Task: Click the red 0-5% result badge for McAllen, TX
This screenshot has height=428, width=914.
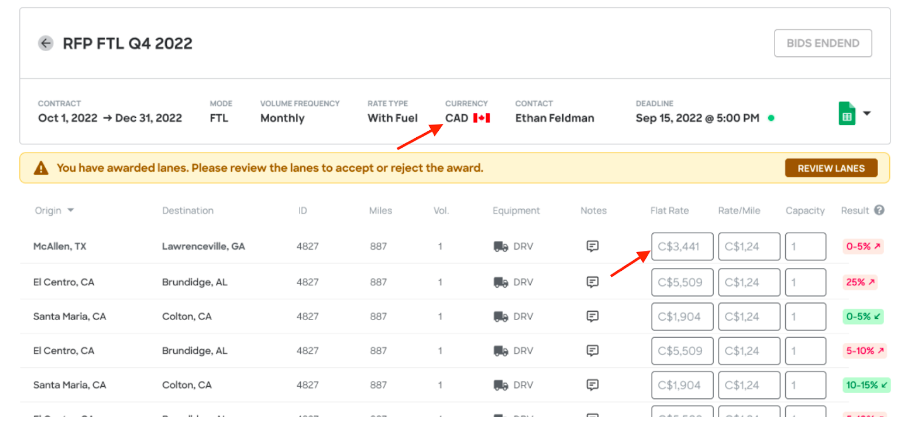Action: coord(863,247)
